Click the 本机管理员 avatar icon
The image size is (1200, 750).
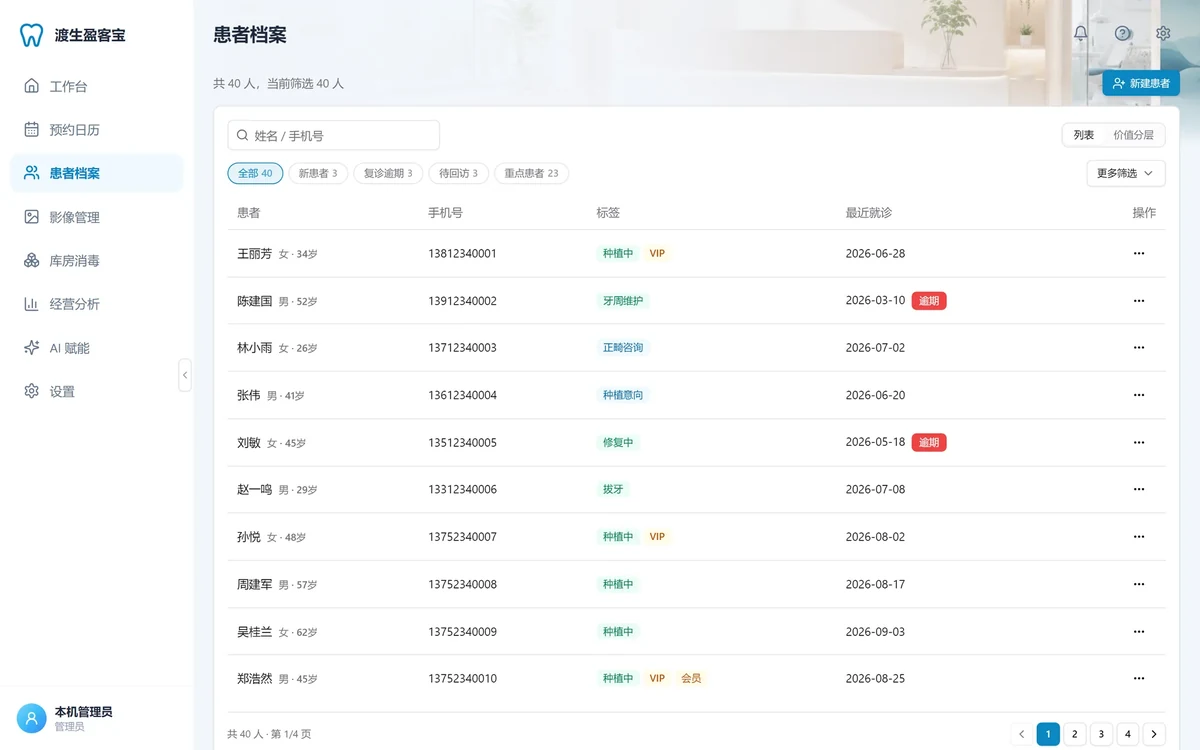(x=32, y=718)
